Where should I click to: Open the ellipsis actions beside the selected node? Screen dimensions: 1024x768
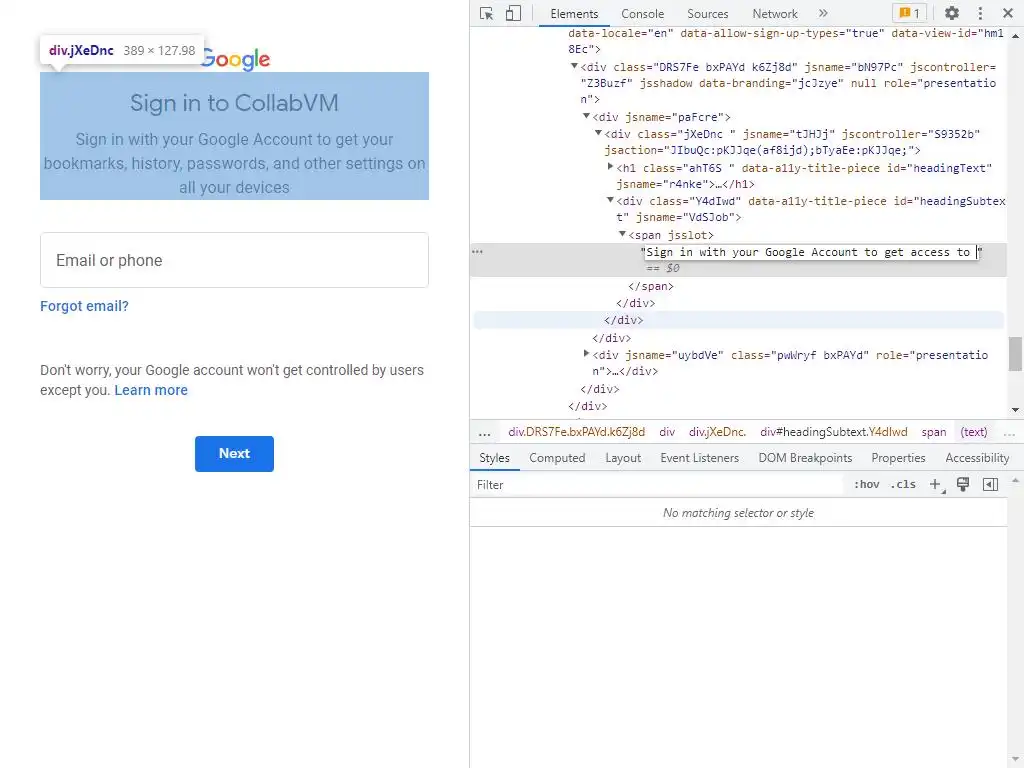pyautogui.click(x=477, y=251)
